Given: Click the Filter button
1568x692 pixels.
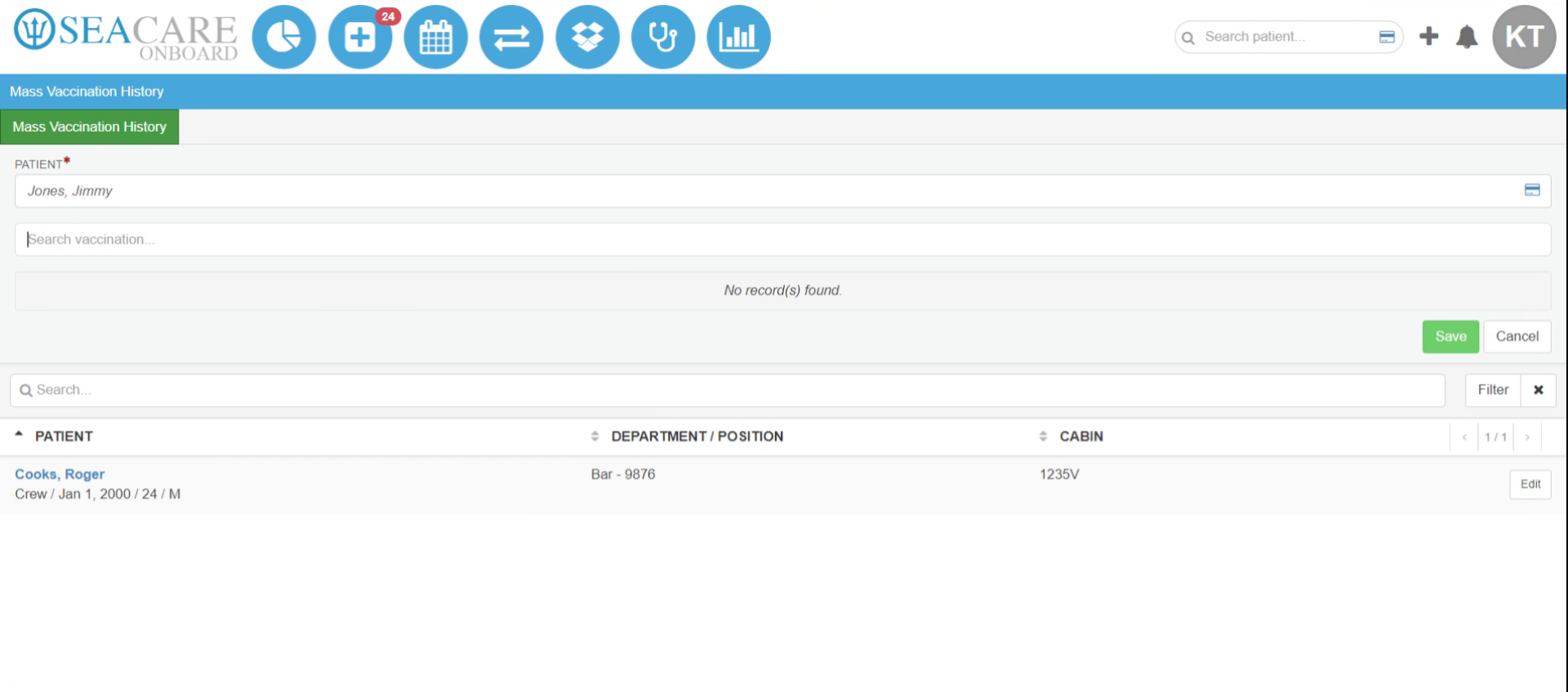Looking at the screenshot, I should 1493,390.
